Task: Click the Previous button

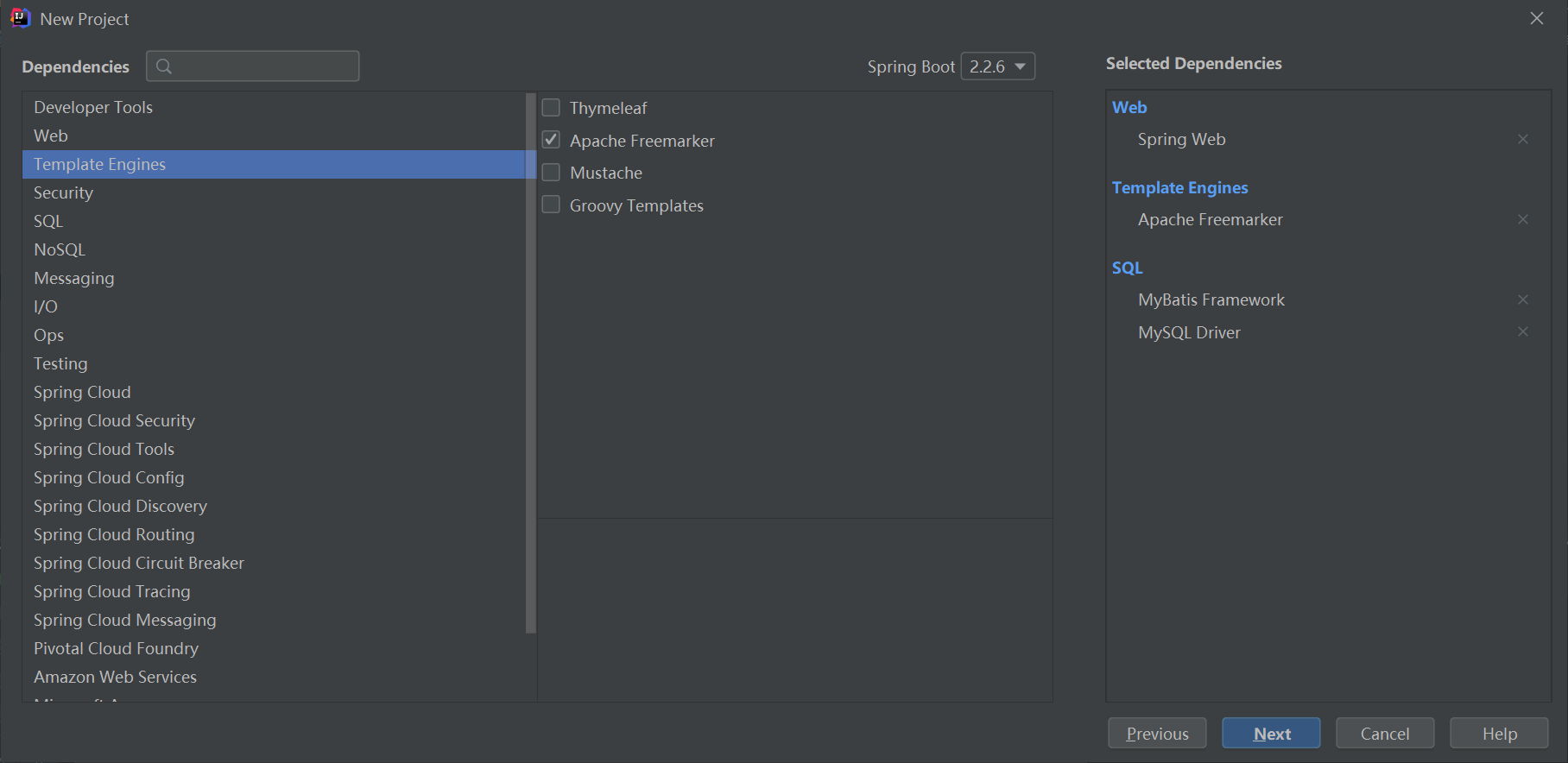Action: (x=1157, y=733)
